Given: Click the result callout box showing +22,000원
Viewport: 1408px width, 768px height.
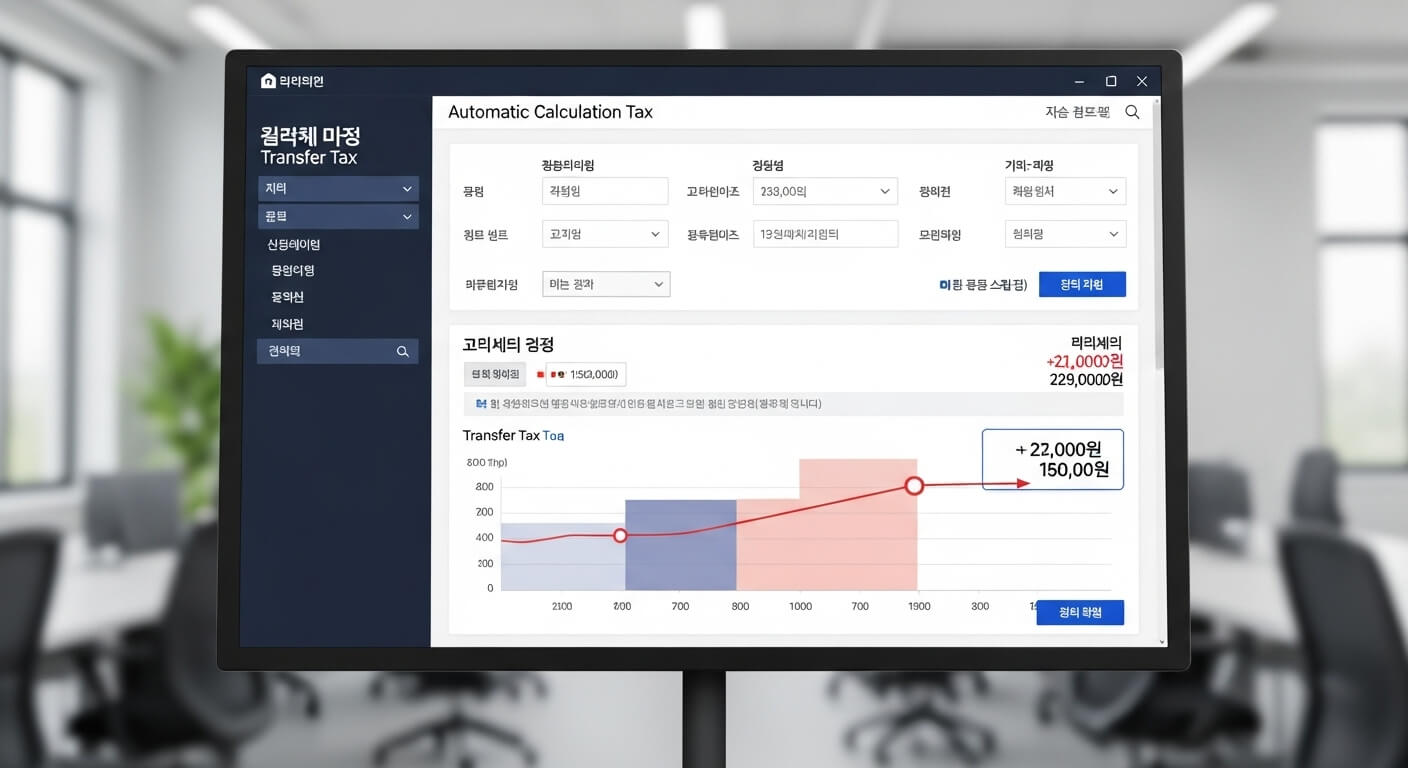Looking at the screenshot, I should (1052, 460).
